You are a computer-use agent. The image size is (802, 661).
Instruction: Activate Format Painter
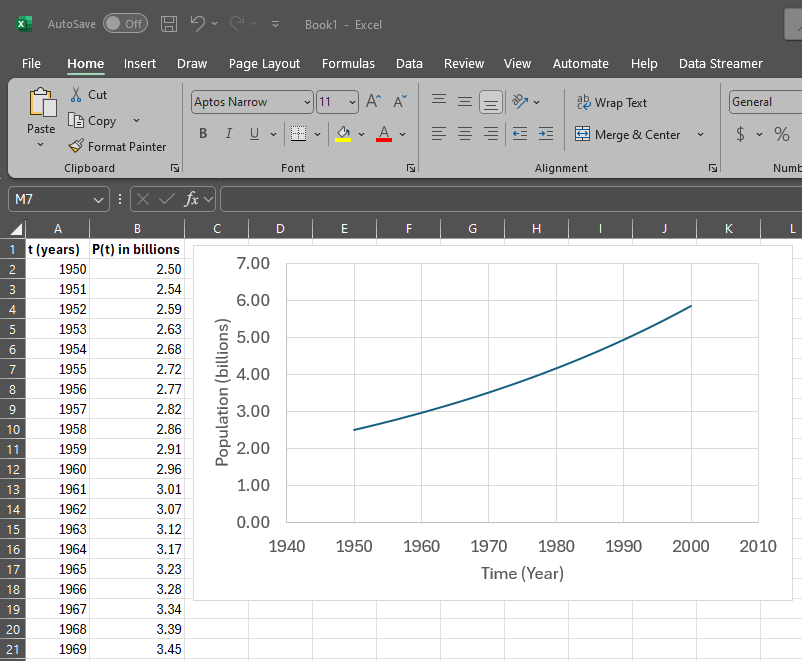(117, 147)
